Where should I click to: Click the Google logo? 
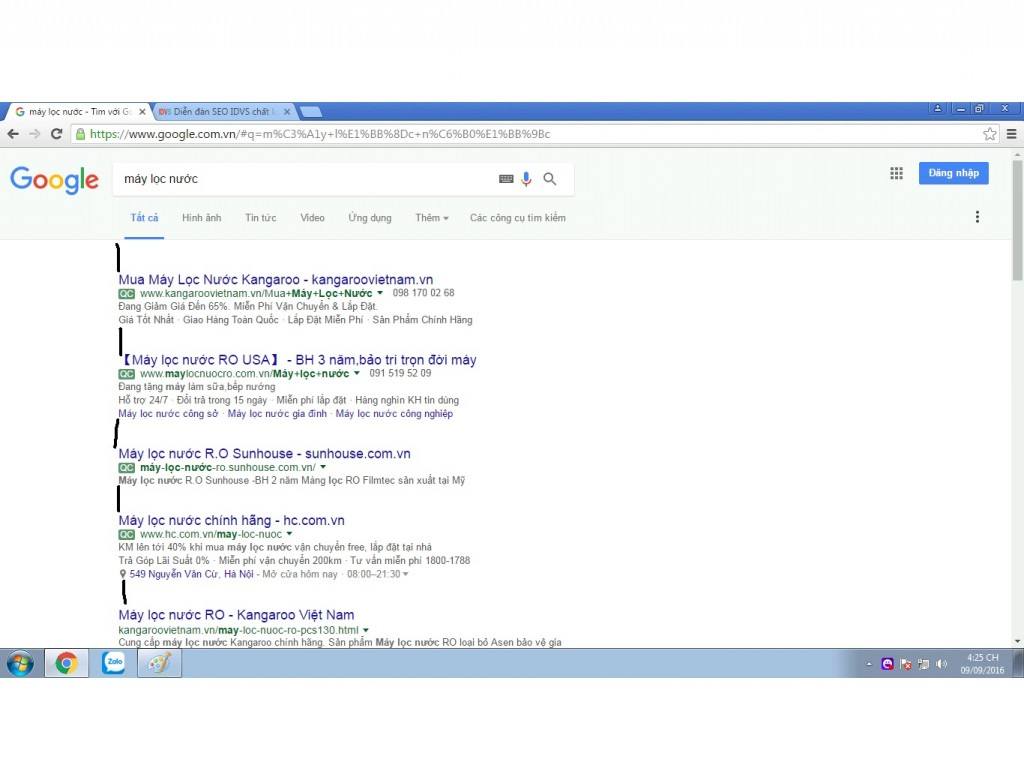[54, 180]
